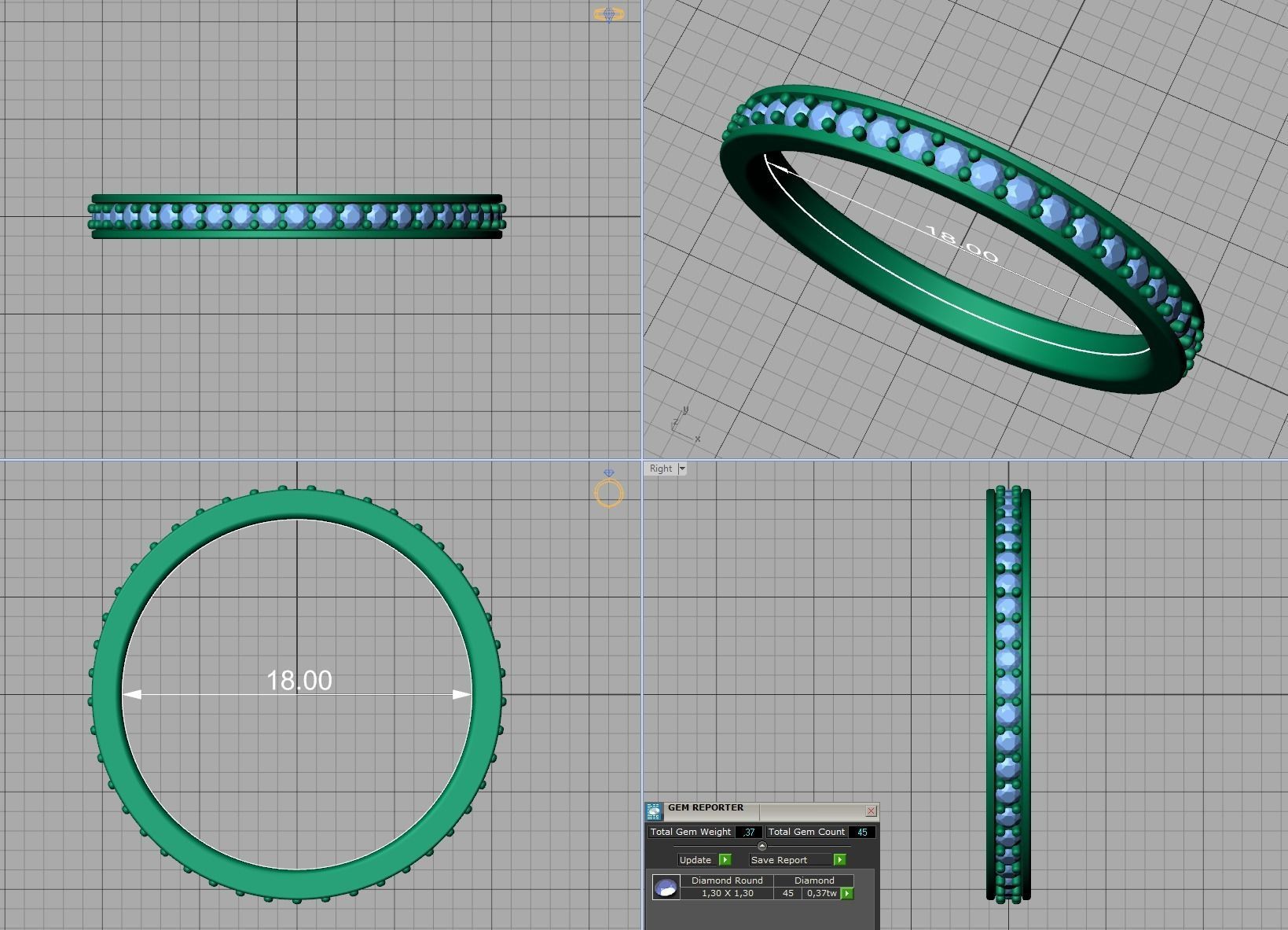Click the Update button label
The width and height of the screenshot is (1288, 930).
point(695,860)
